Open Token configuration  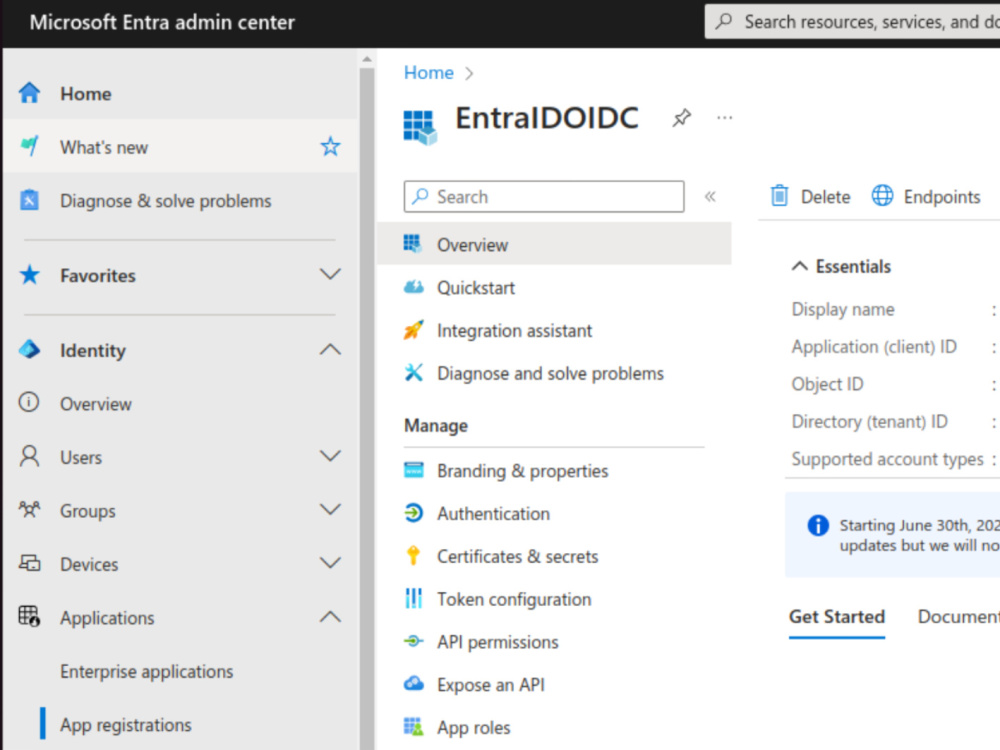[x=513, y=599]
